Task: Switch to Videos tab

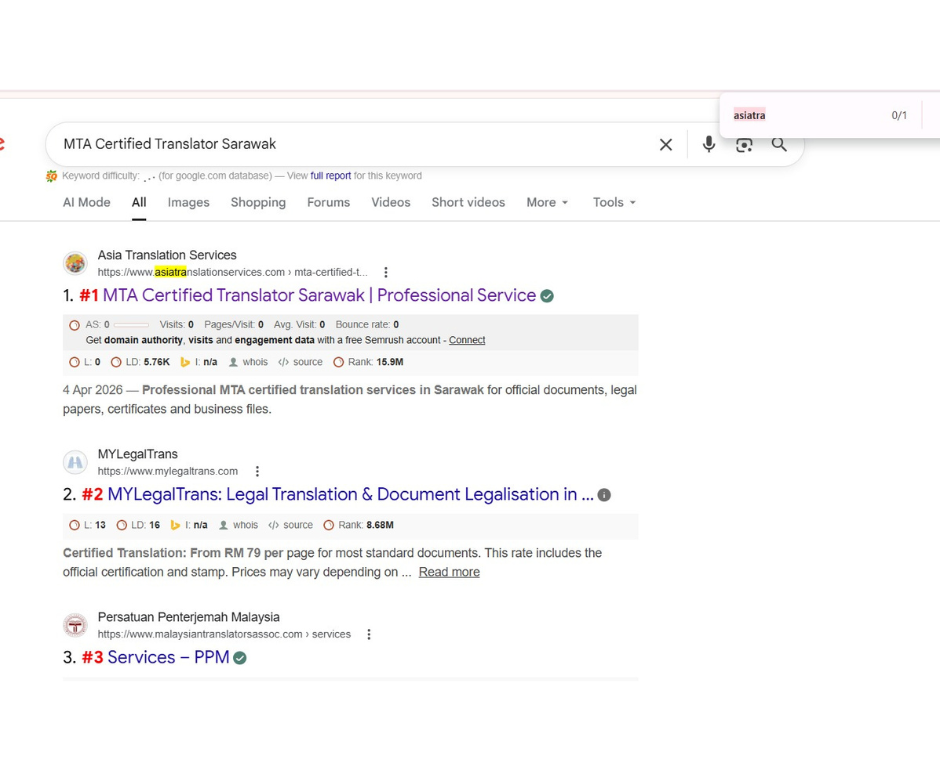Action: tap(391, 203)
